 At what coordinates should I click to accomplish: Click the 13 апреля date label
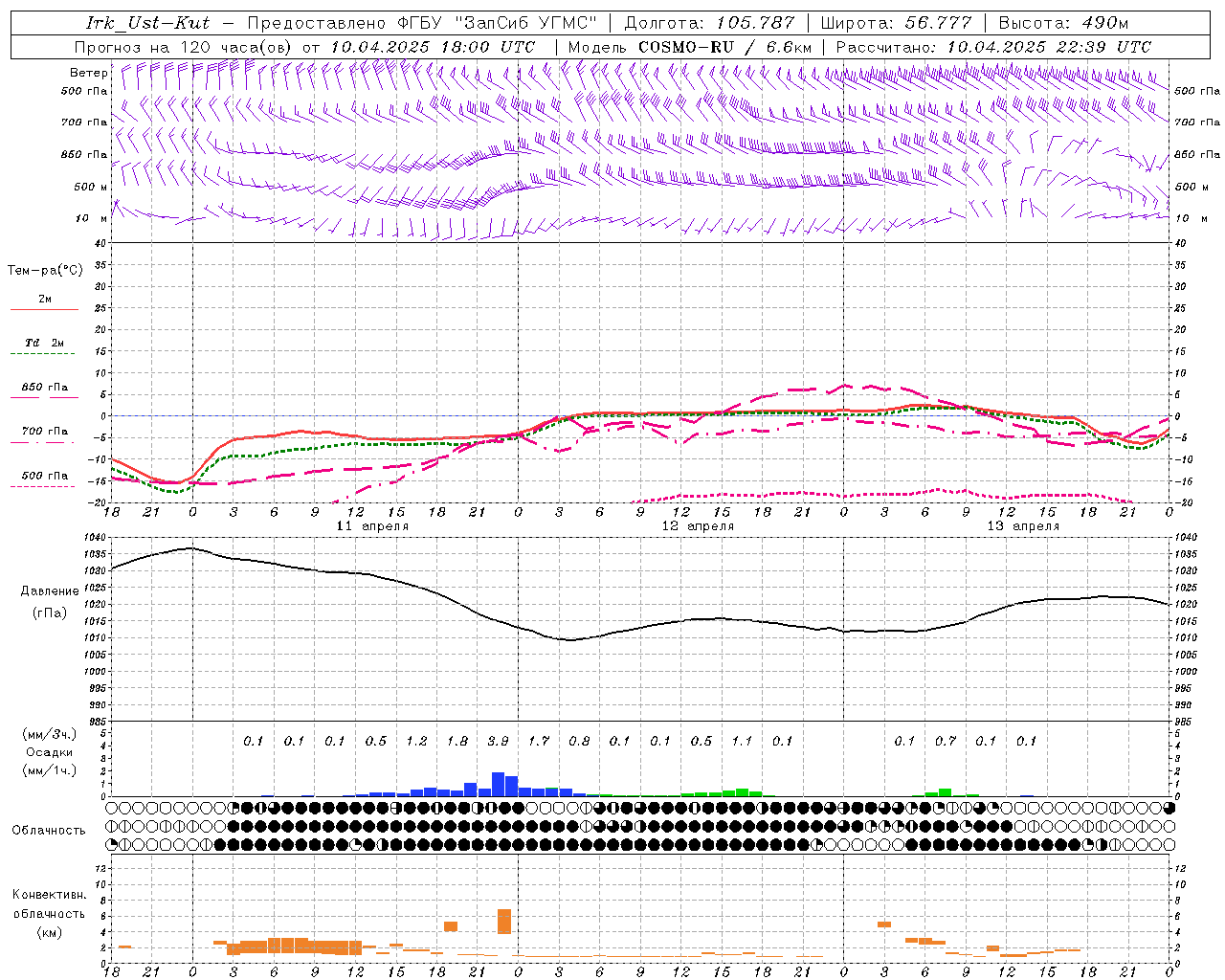click(1023, 526)
